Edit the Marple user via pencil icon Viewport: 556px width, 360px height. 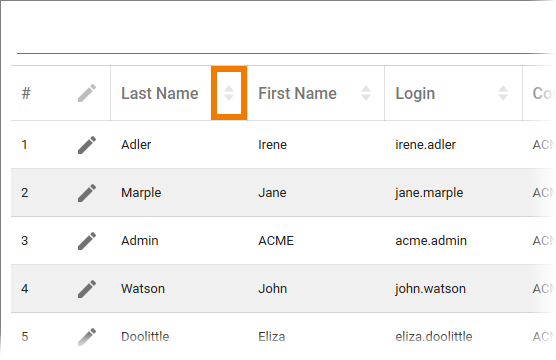point(87,193)
